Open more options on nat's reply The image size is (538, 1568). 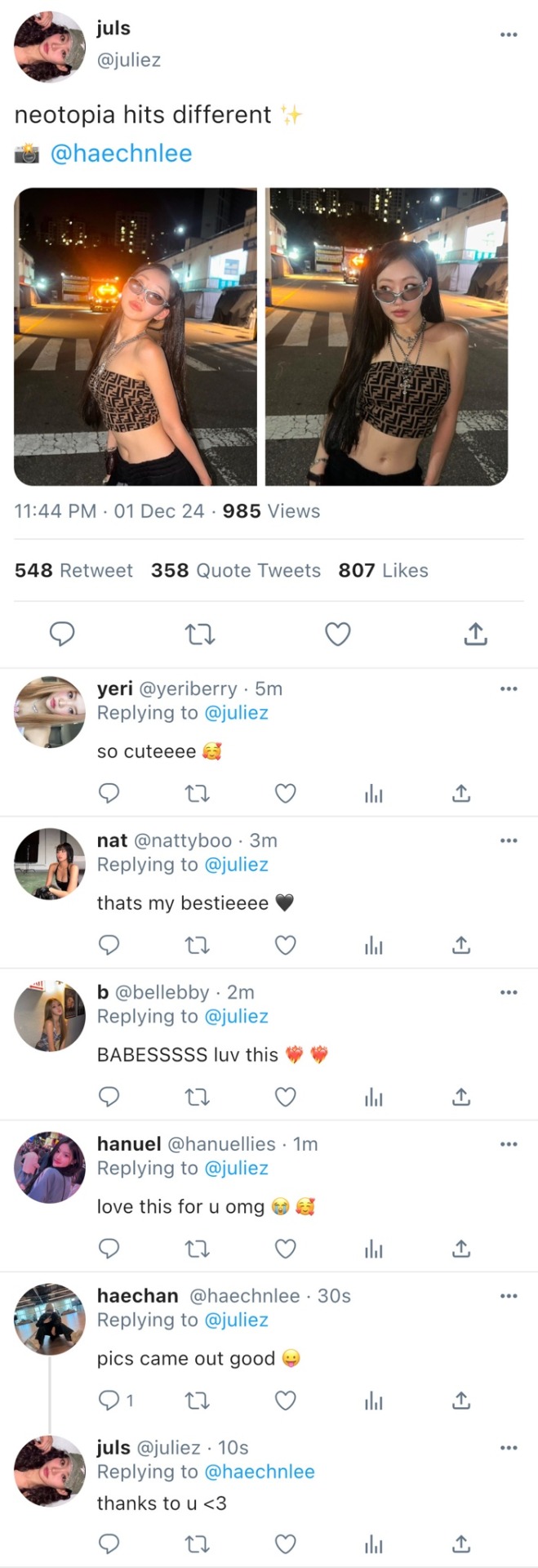coord(509,840)
